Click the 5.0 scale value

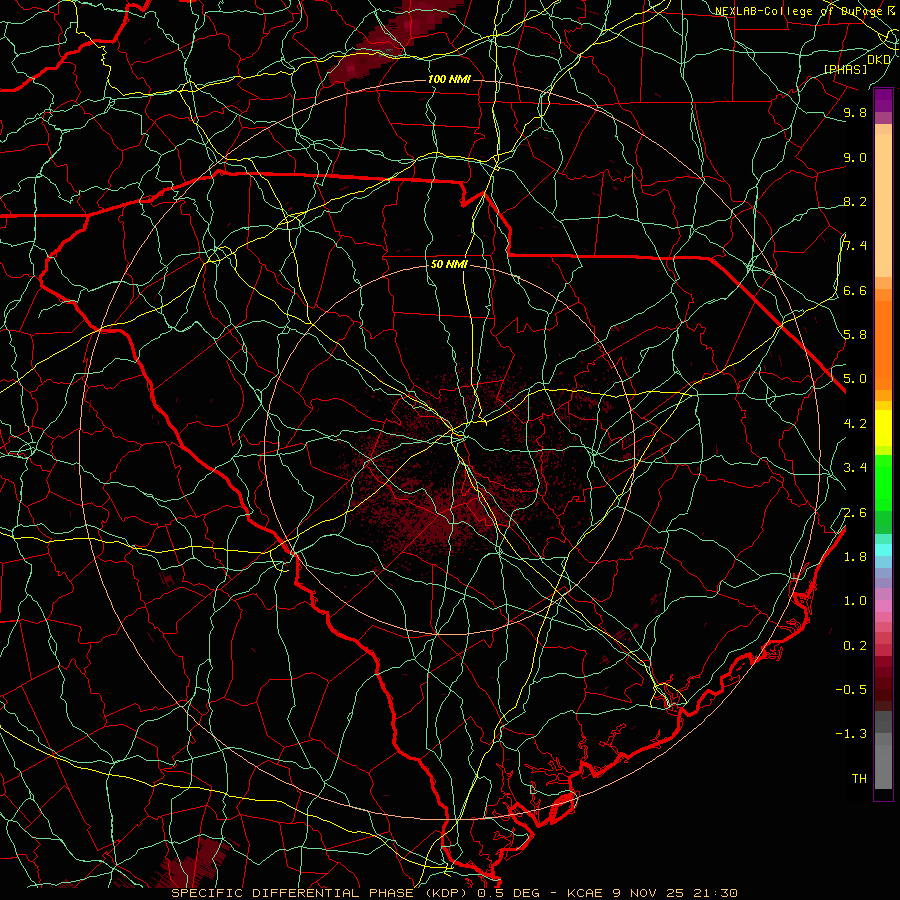coord(855,379)
